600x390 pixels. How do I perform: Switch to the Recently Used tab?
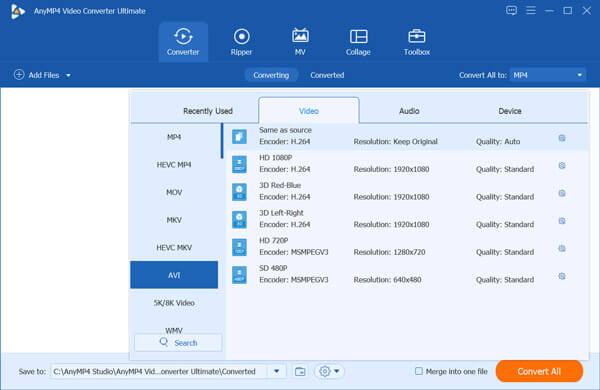(x=208, y=111)
